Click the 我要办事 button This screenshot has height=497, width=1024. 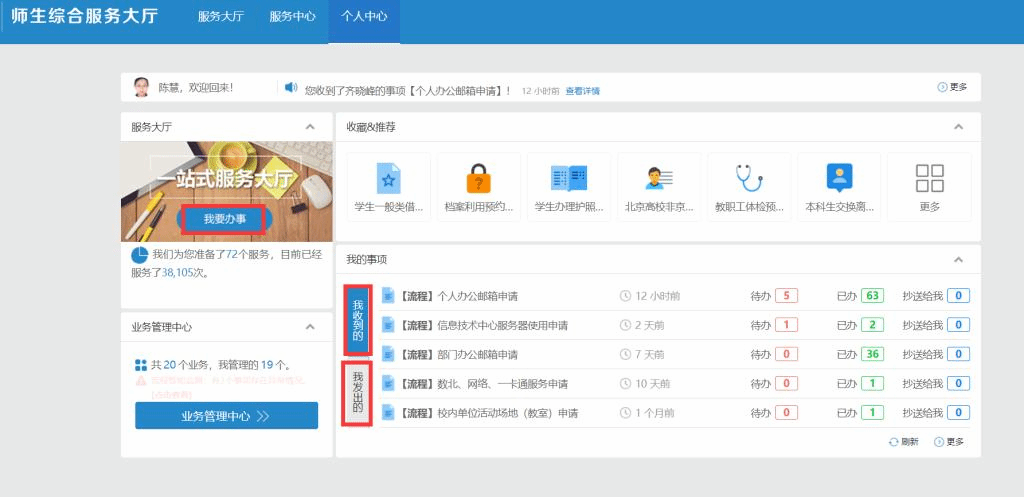pos(223,219)
